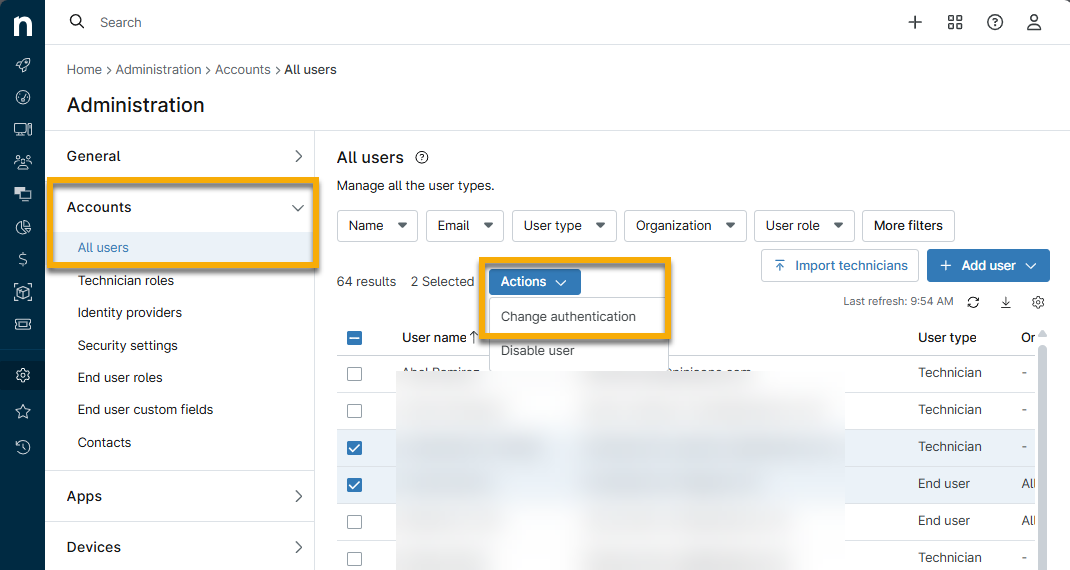The width and height of the screenshot is (1070, 570).
Task: Check the last visible Technician row checkbox
Action: pyautogui.click(x=354, y=558)
